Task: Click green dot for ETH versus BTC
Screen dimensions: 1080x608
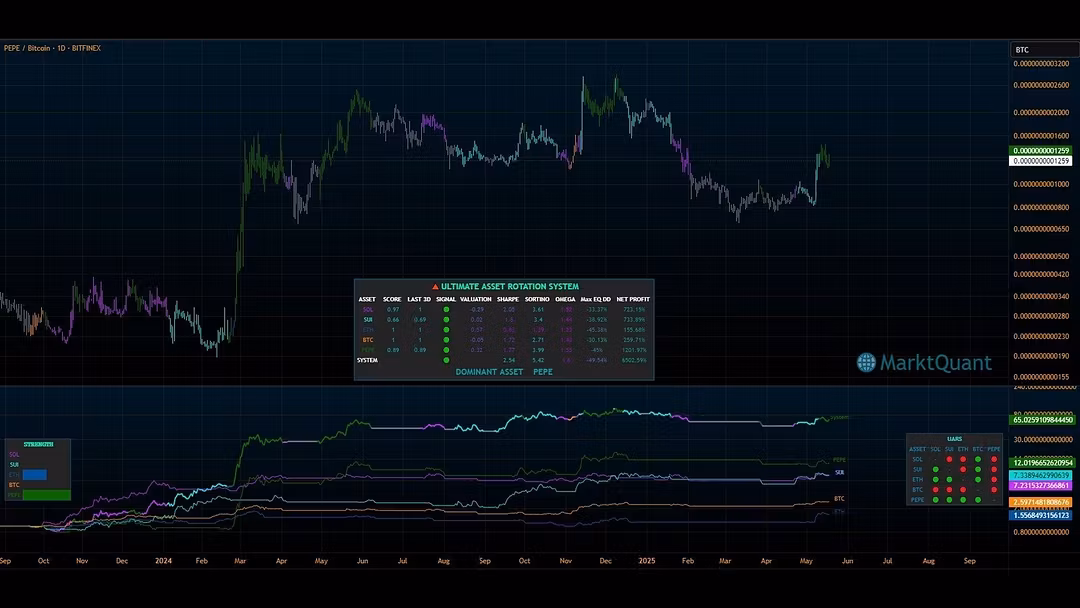Action: pos(977,479)
